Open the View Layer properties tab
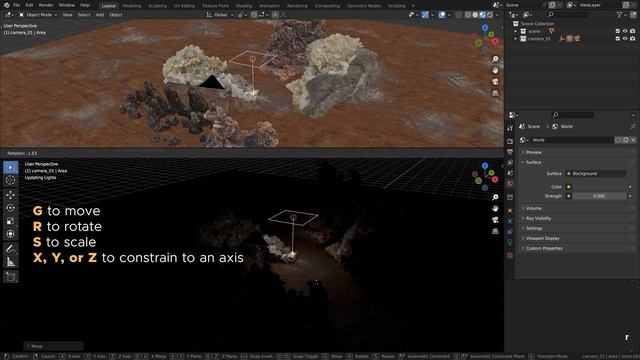The height and width of the screenshot is (360, 640). [x=510, y=162]
